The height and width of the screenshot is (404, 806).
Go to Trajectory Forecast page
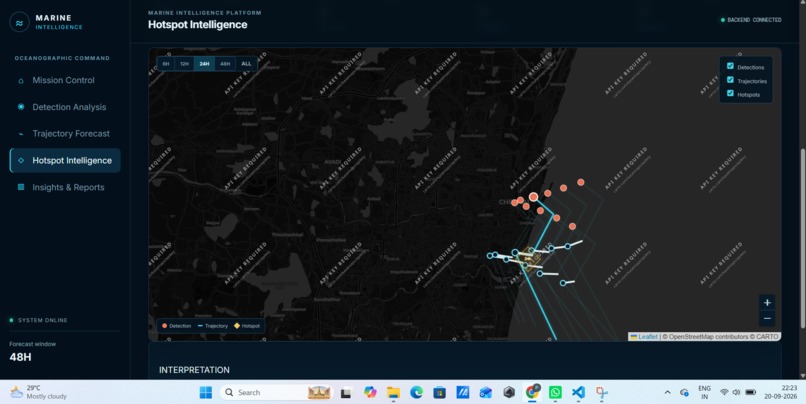pos(65,134)
